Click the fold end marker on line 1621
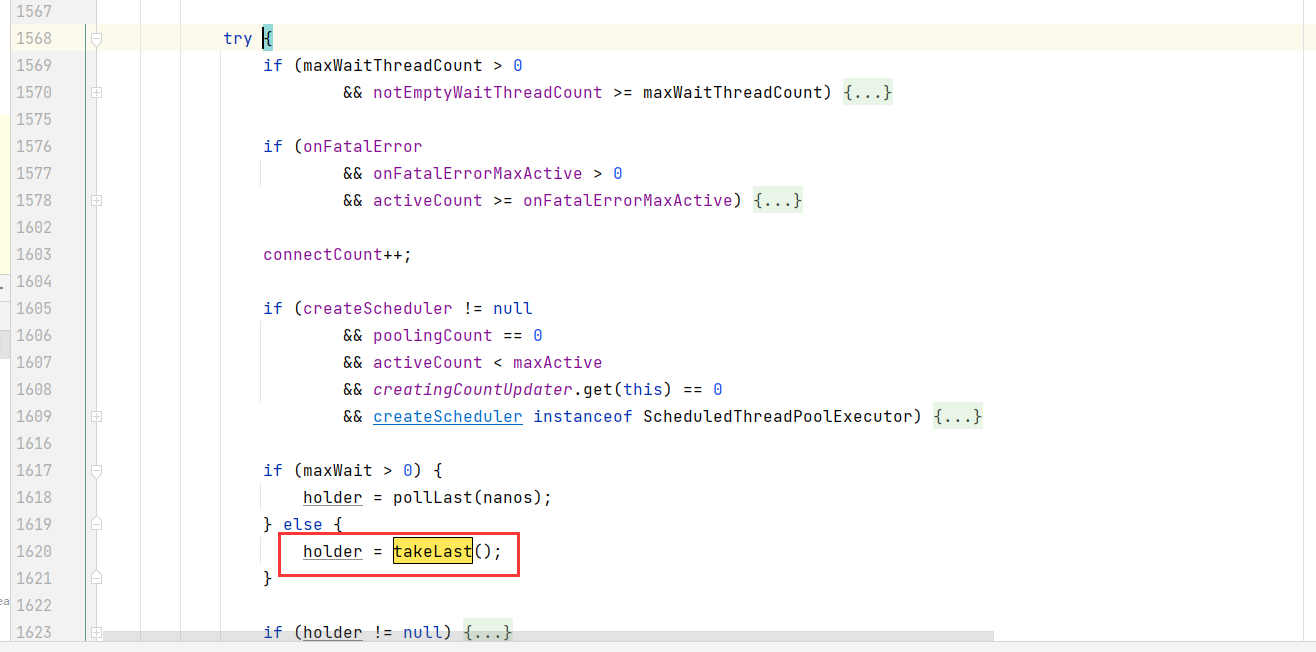1316x652 pixels. coord(96,579)
